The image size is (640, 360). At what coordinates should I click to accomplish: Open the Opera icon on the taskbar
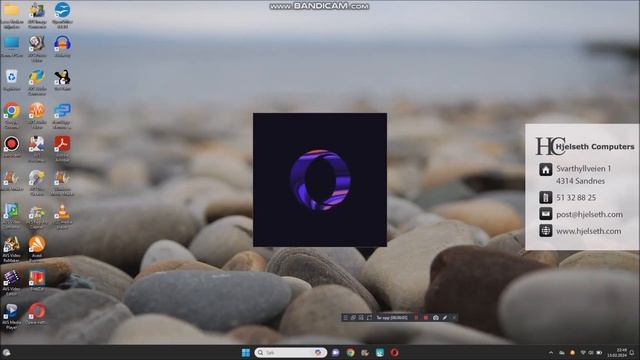pyautogui.click(x=394, y=353)
